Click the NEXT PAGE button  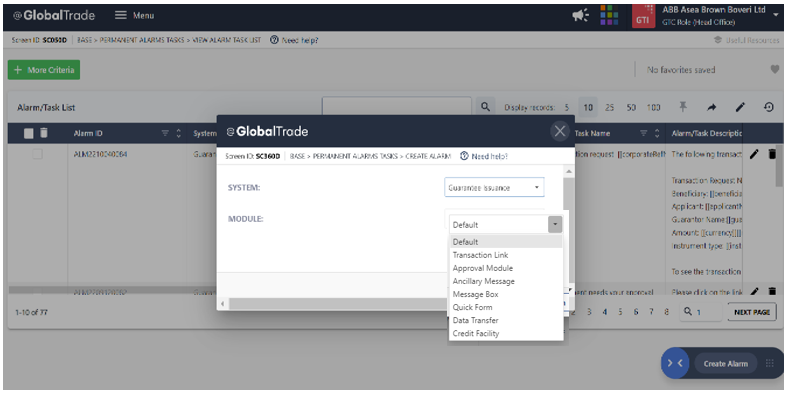coord(752,312)
